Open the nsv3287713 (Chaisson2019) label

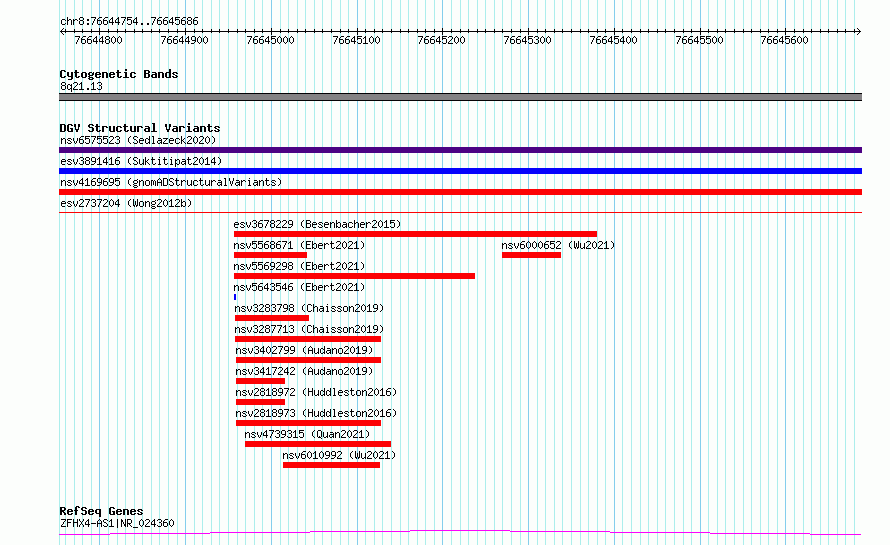click(309, 329)
